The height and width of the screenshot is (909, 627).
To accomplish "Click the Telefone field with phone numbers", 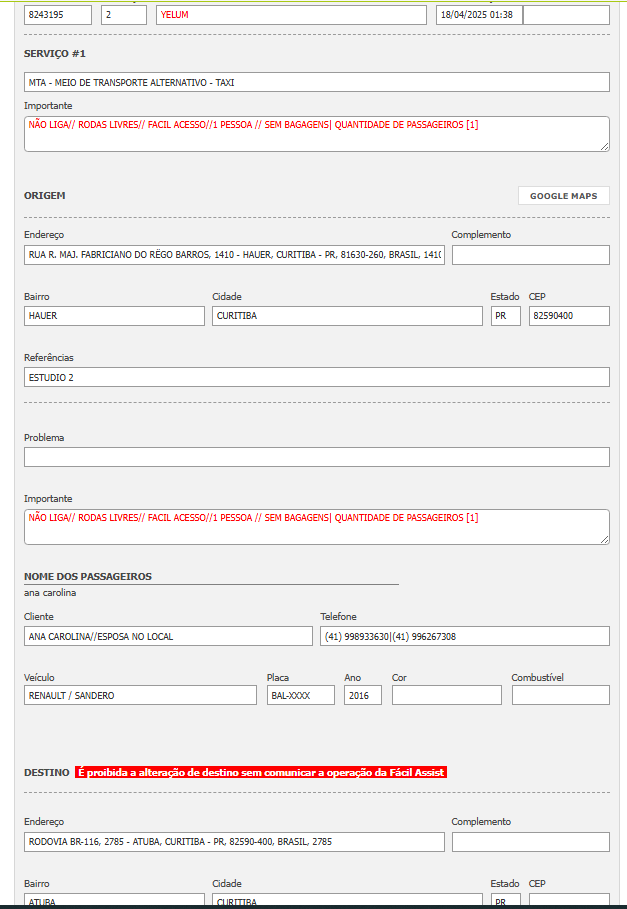I will coord(464,636).
